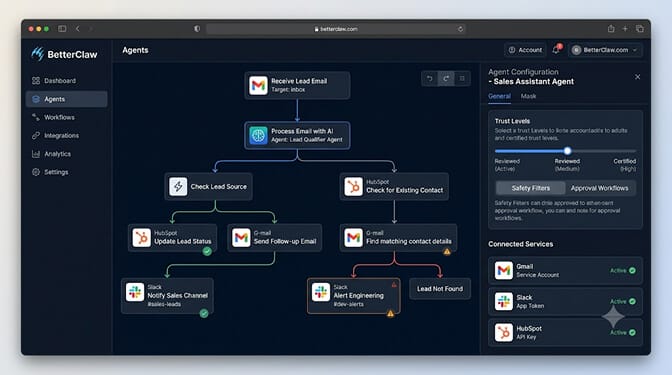Click the Settings gear icon
This screenshot has width=672, height=375.
click(36, 172)
